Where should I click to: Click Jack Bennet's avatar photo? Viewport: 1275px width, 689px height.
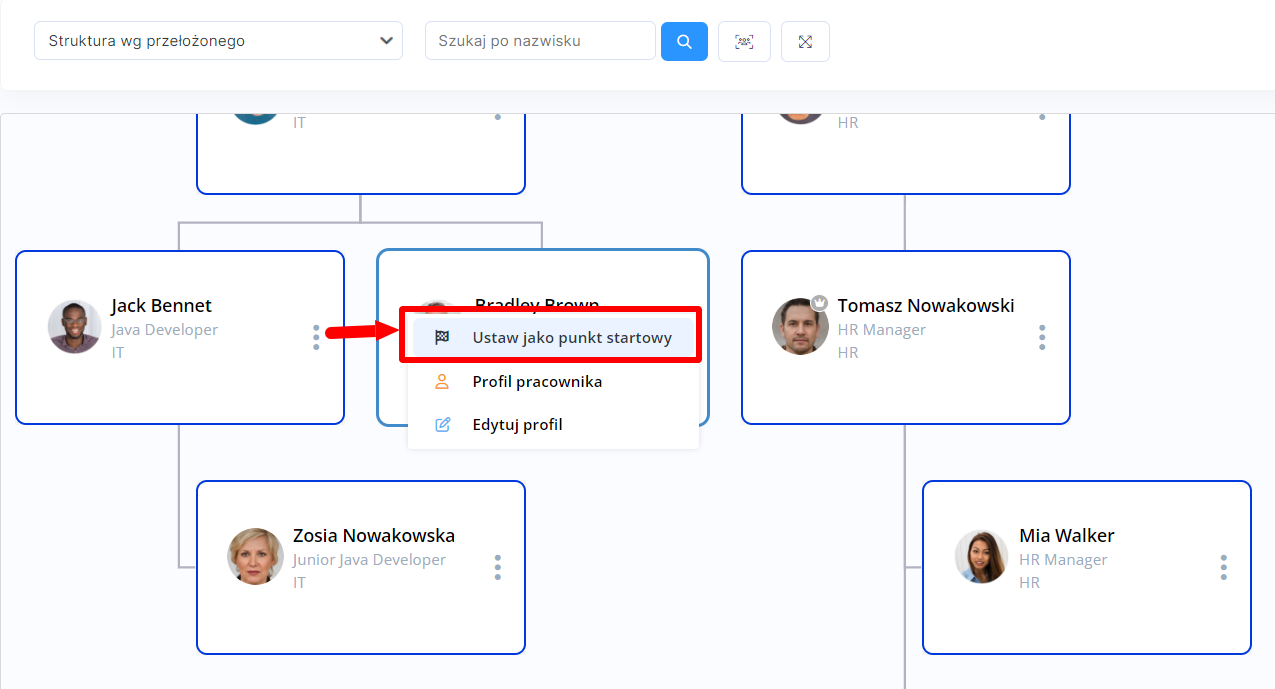75,327
